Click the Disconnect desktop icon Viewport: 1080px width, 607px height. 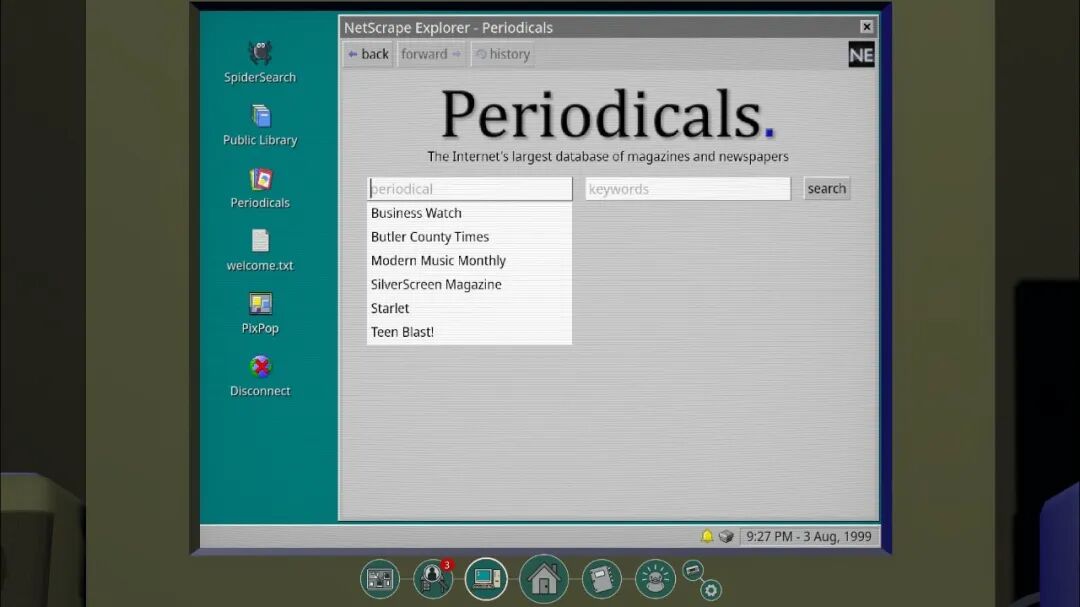click(x=260, y=375)
